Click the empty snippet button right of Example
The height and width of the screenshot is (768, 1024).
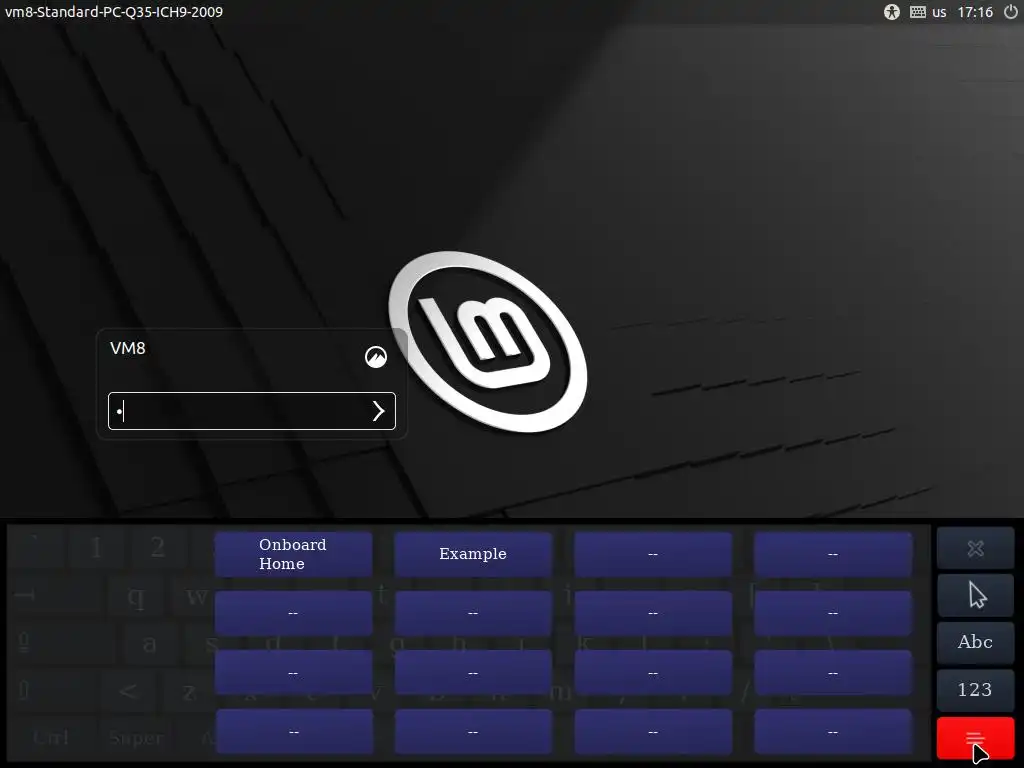click(653, 554)
